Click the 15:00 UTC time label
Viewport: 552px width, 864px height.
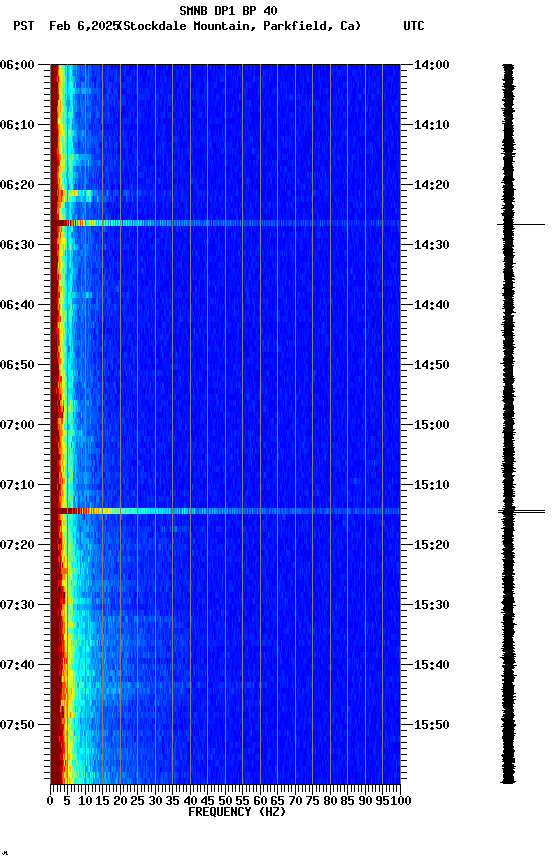432,425
